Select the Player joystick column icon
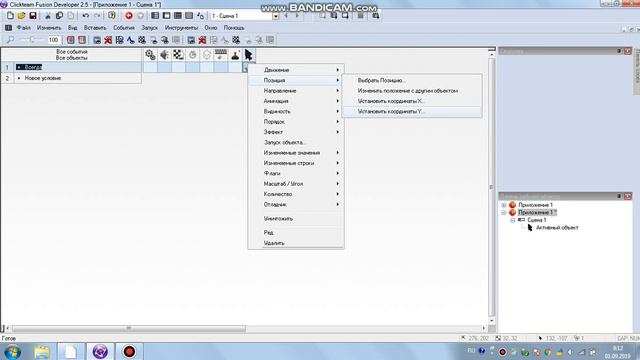 click(x=235, y=55)
